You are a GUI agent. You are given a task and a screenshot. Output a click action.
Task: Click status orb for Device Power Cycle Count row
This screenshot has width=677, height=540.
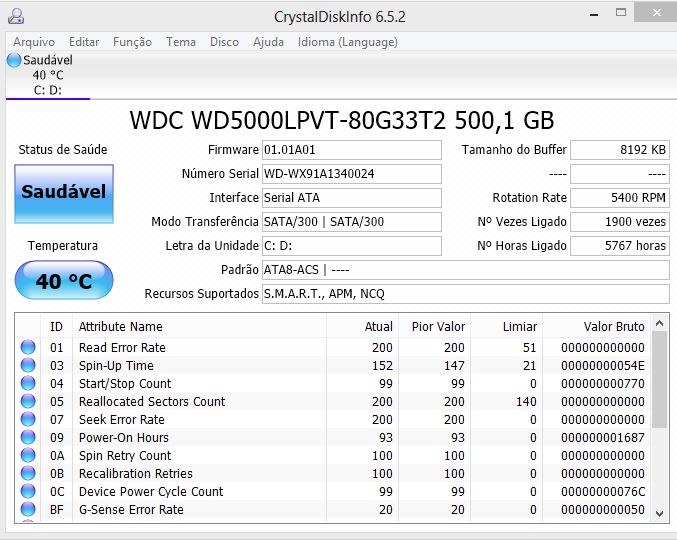(x=28, y=491)
